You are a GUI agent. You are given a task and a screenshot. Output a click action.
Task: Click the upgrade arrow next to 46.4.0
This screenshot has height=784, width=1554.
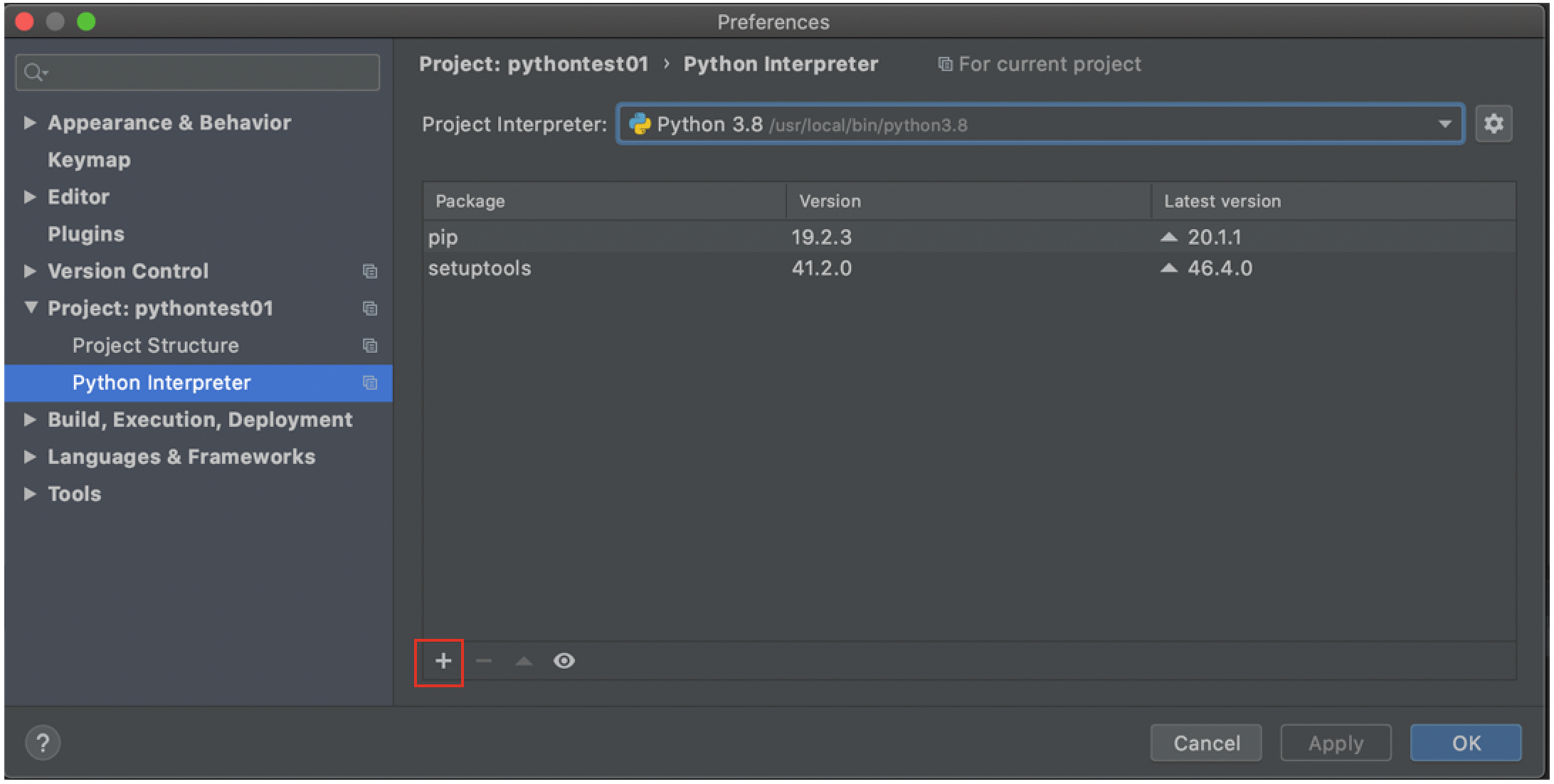1169,268
